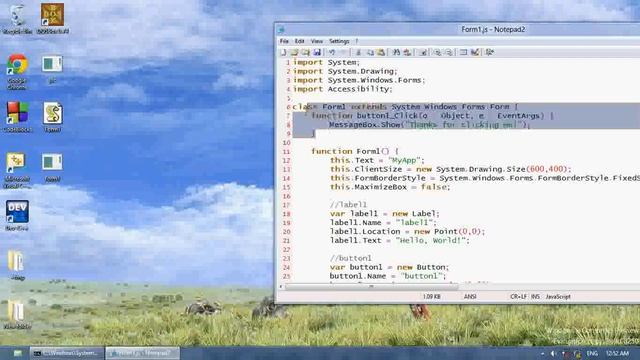Click the DOSBox desktop shortcut
The width and height of the screenshot is (640, 360).
[52, 19]
